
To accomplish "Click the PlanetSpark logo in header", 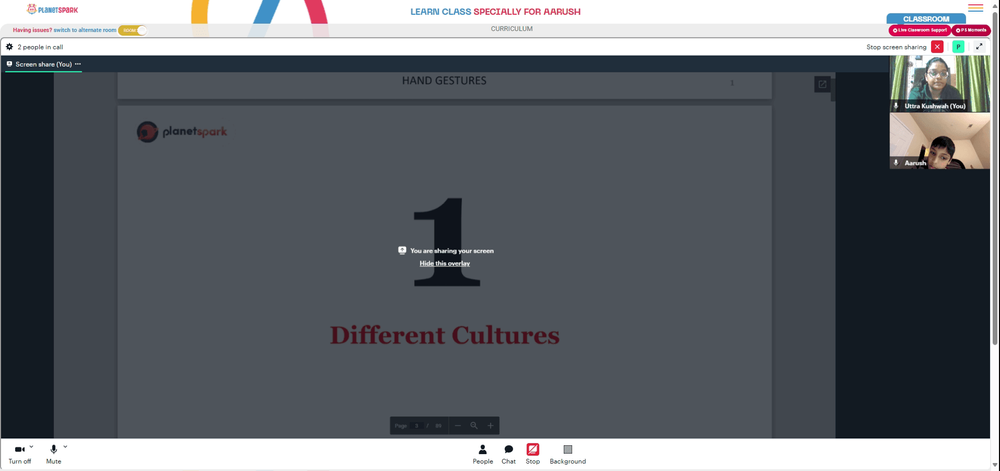I will [52, 10].
